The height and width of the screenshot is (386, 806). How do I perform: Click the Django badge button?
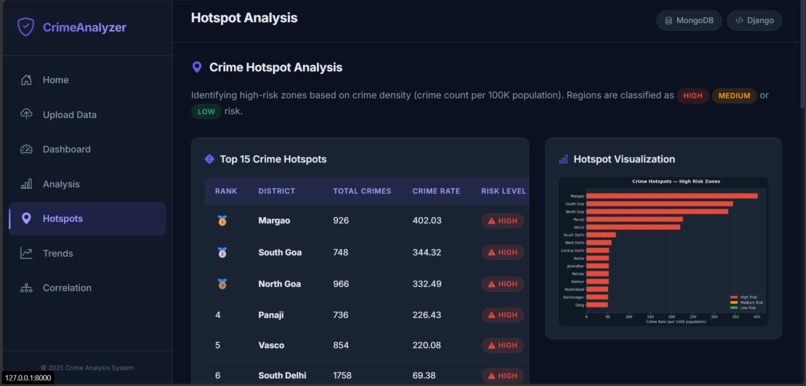click(x=755, y=21)
